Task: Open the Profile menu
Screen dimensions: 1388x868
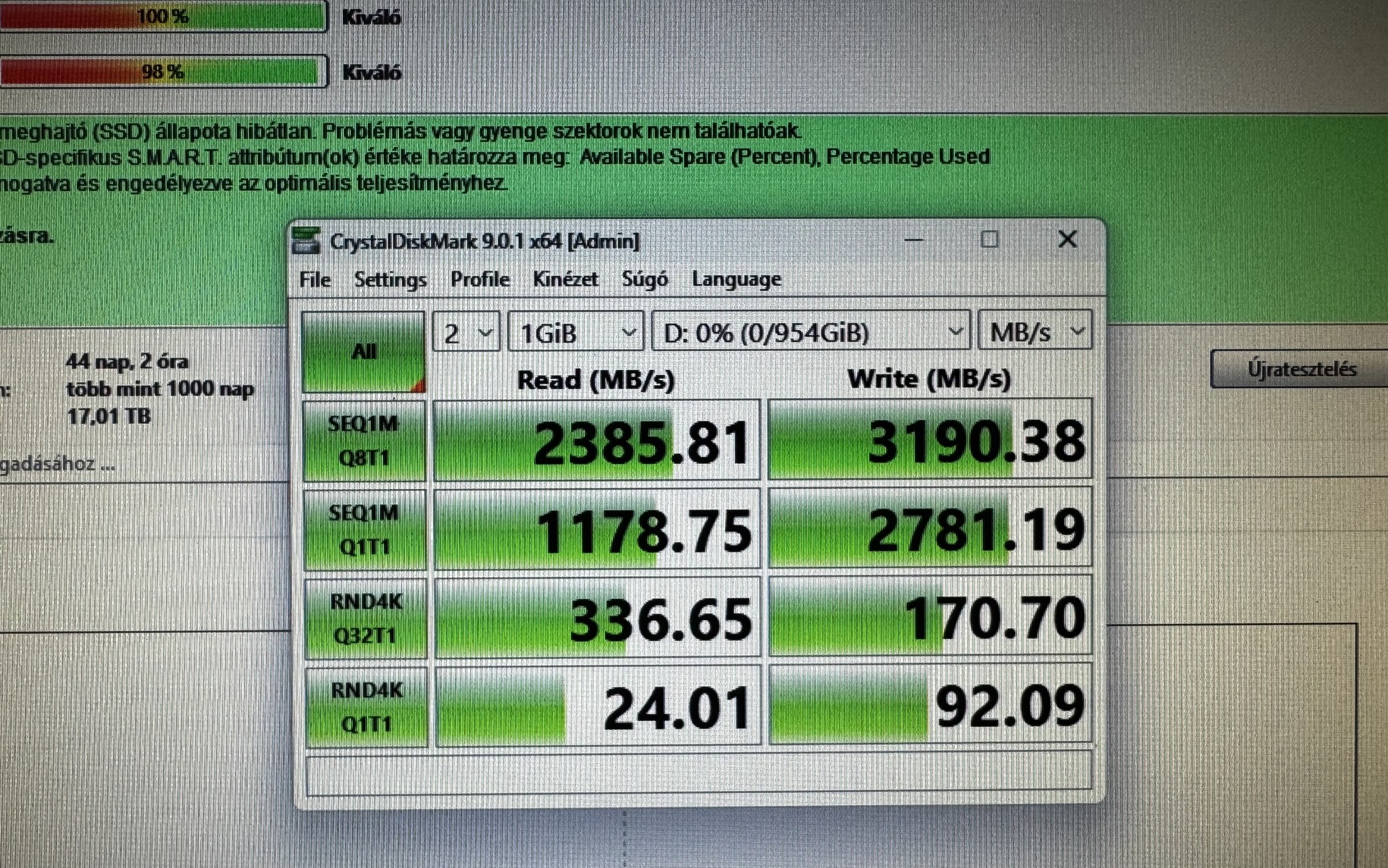Action: [479, 280]
